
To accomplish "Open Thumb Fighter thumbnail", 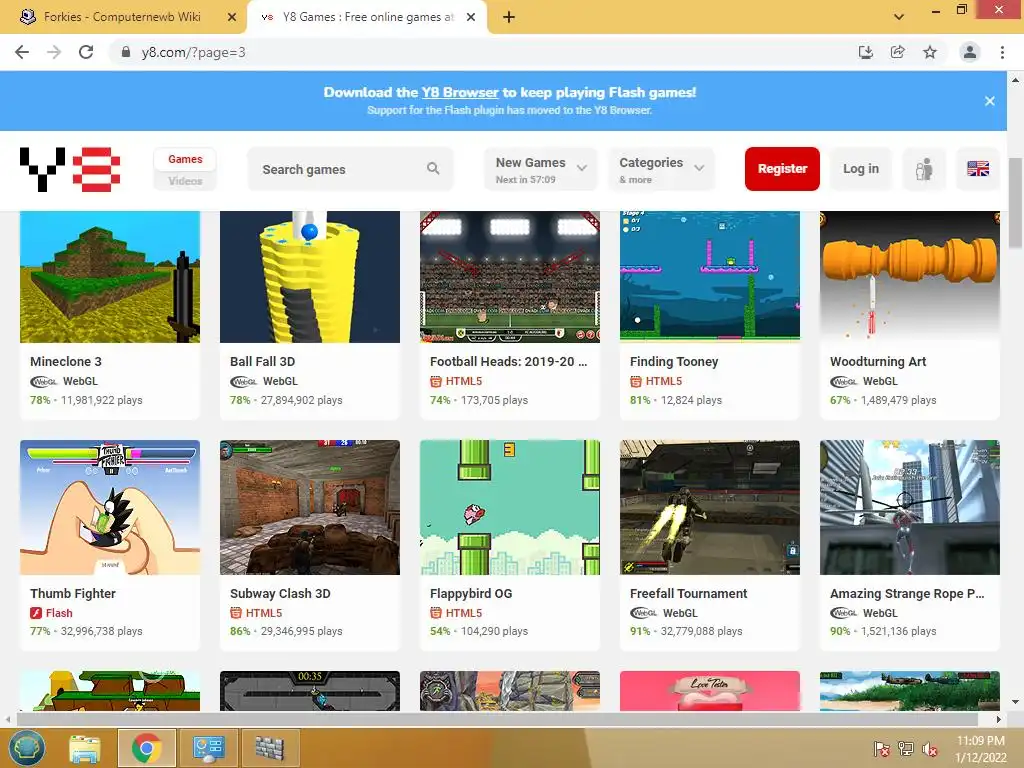I will [110, 507].
